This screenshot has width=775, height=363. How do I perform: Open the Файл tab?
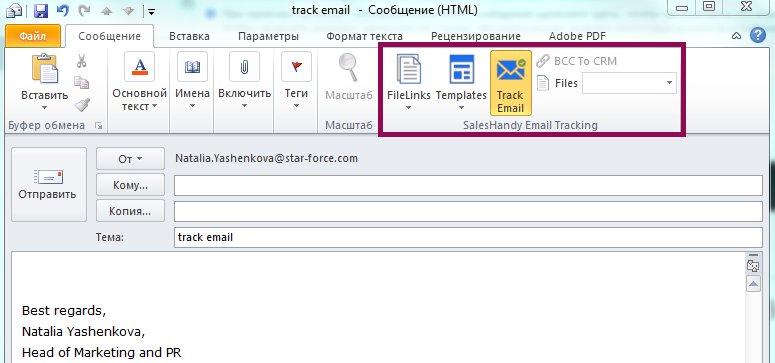coord(33,36)
